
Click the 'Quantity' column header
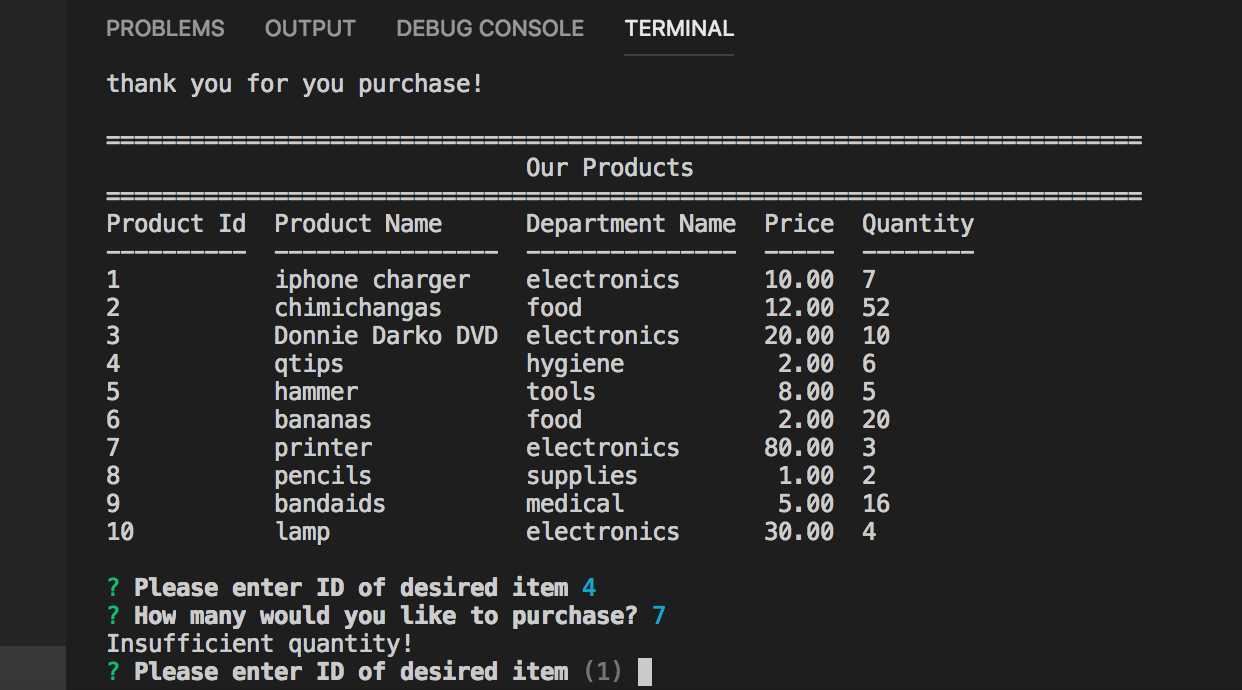point(917,223)
